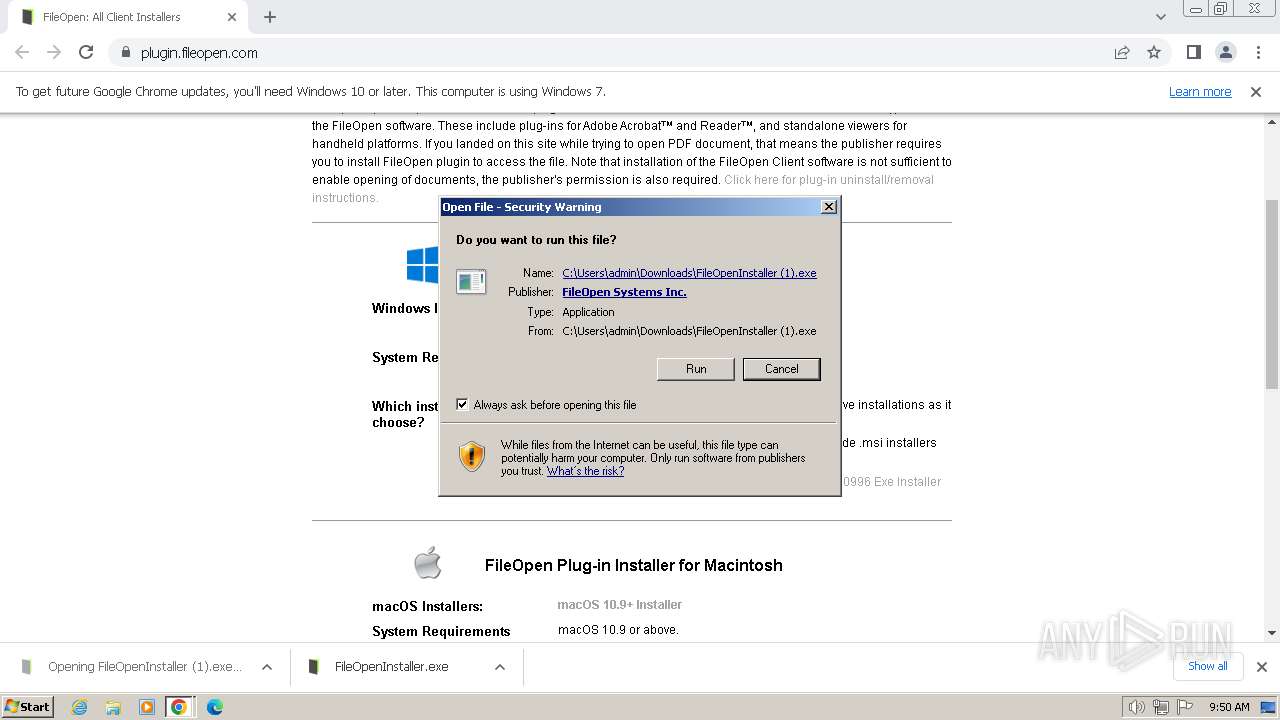Click the volume speaker tray icon
1280x720 pixels.
pyautogui.click(x=1137, y=707)
